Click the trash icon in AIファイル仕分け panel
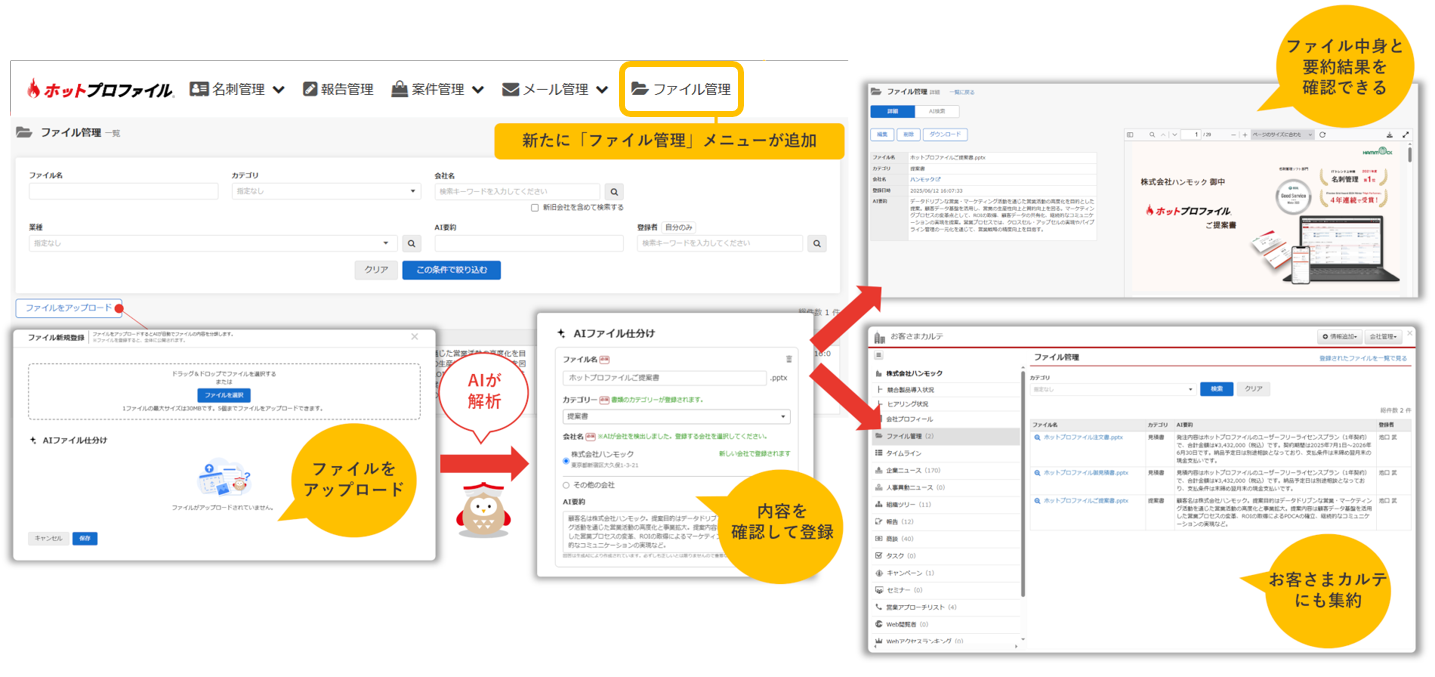 [x=788, y=359]
